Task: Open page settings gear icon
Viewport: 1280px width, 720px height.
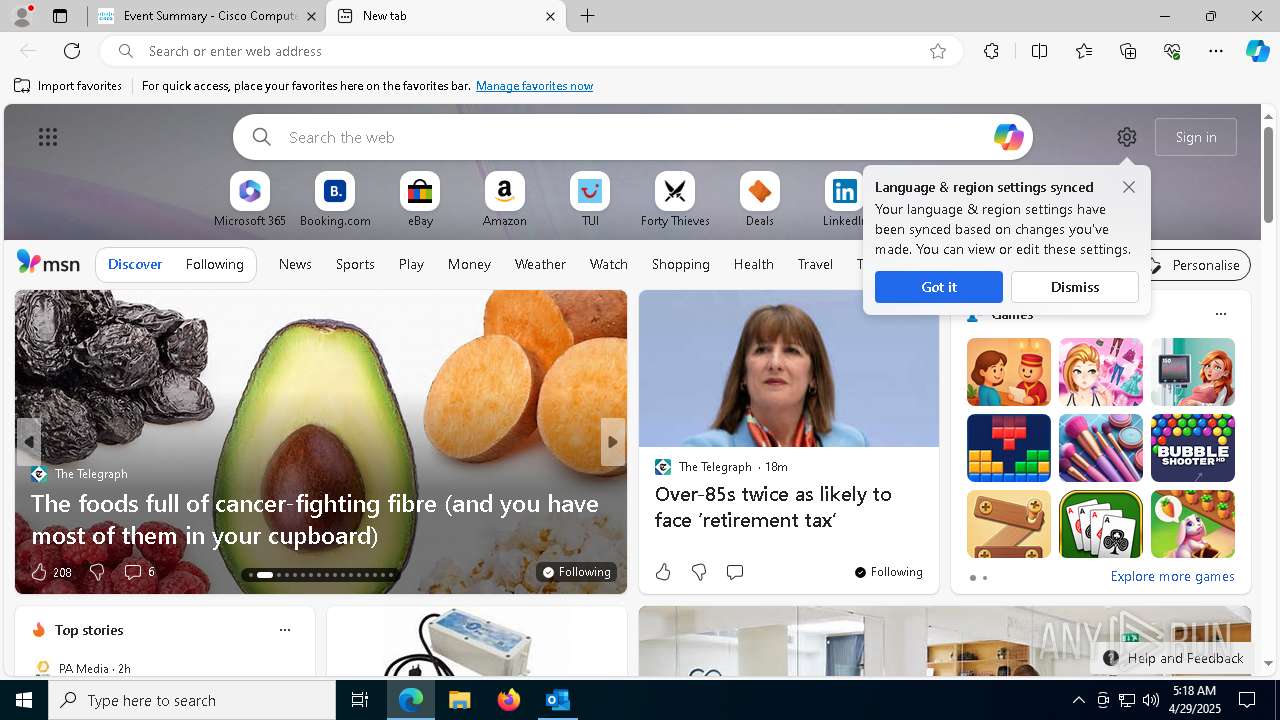Action: pos(1127,137)
